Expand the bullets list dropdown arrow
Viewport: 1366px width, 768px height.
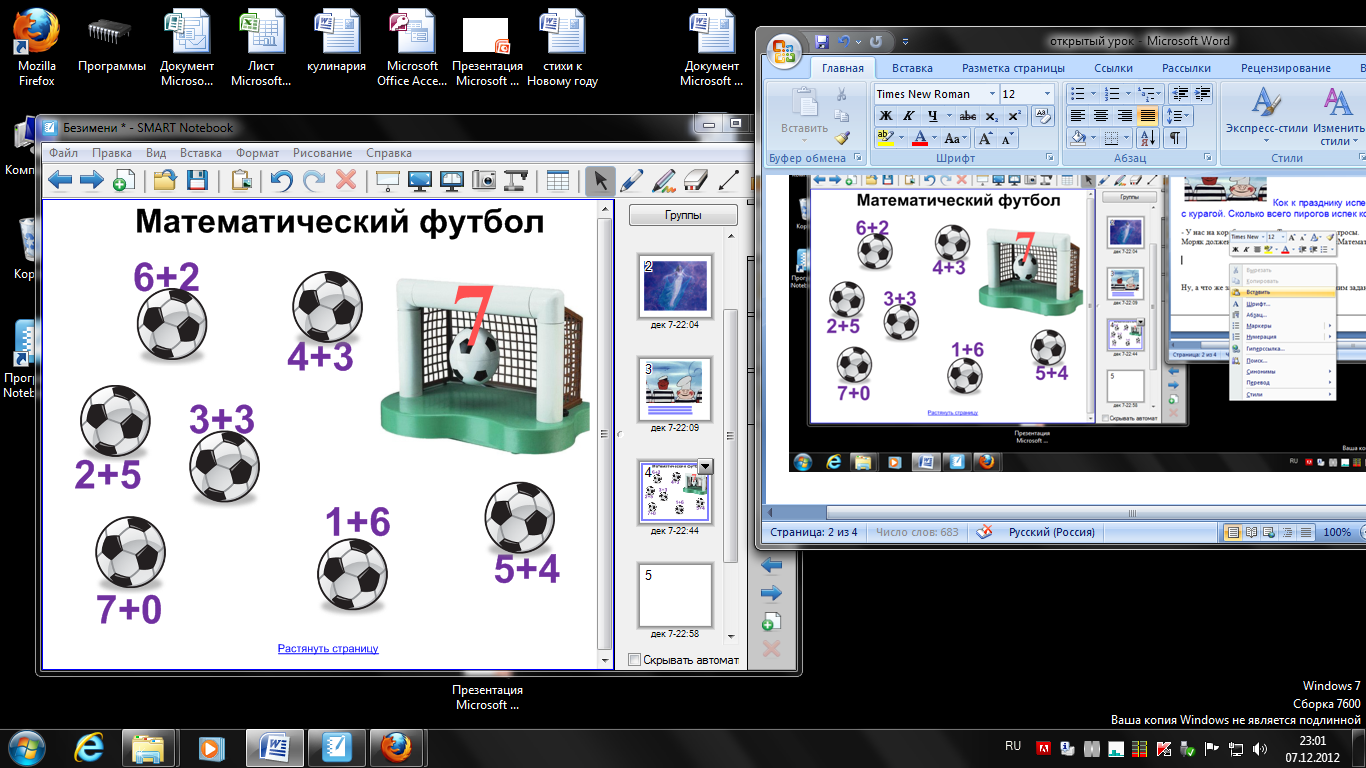pos(1093,94)
